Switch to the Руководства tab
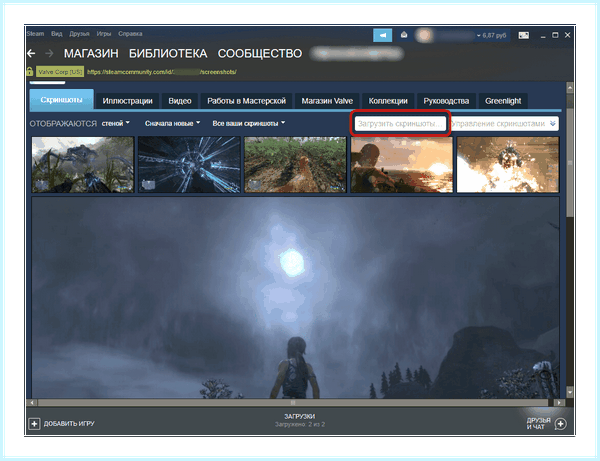Viewport: 600px width, 461px height. click(446, 101)
